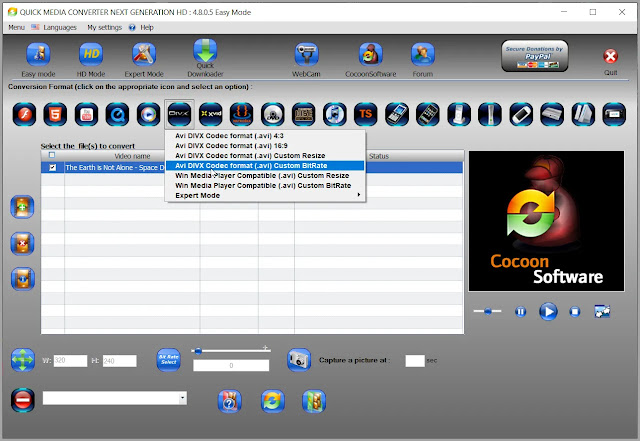Select the HTML5 conversion format icon
The height and width of the screenshot is (441, 640).
pyautogui.click(x=55, y=114)
